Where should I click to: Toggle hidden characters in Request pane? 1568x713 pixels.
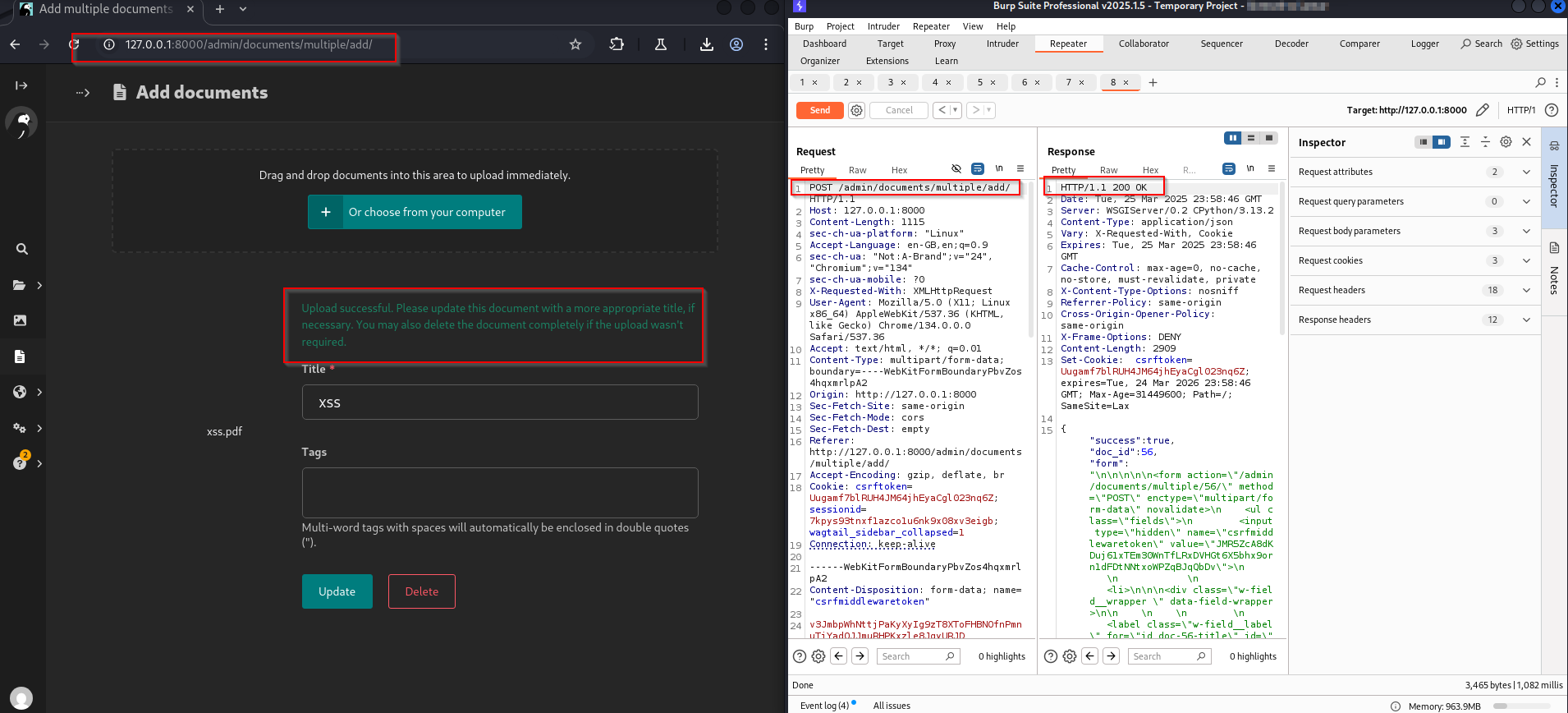(956, 168)
